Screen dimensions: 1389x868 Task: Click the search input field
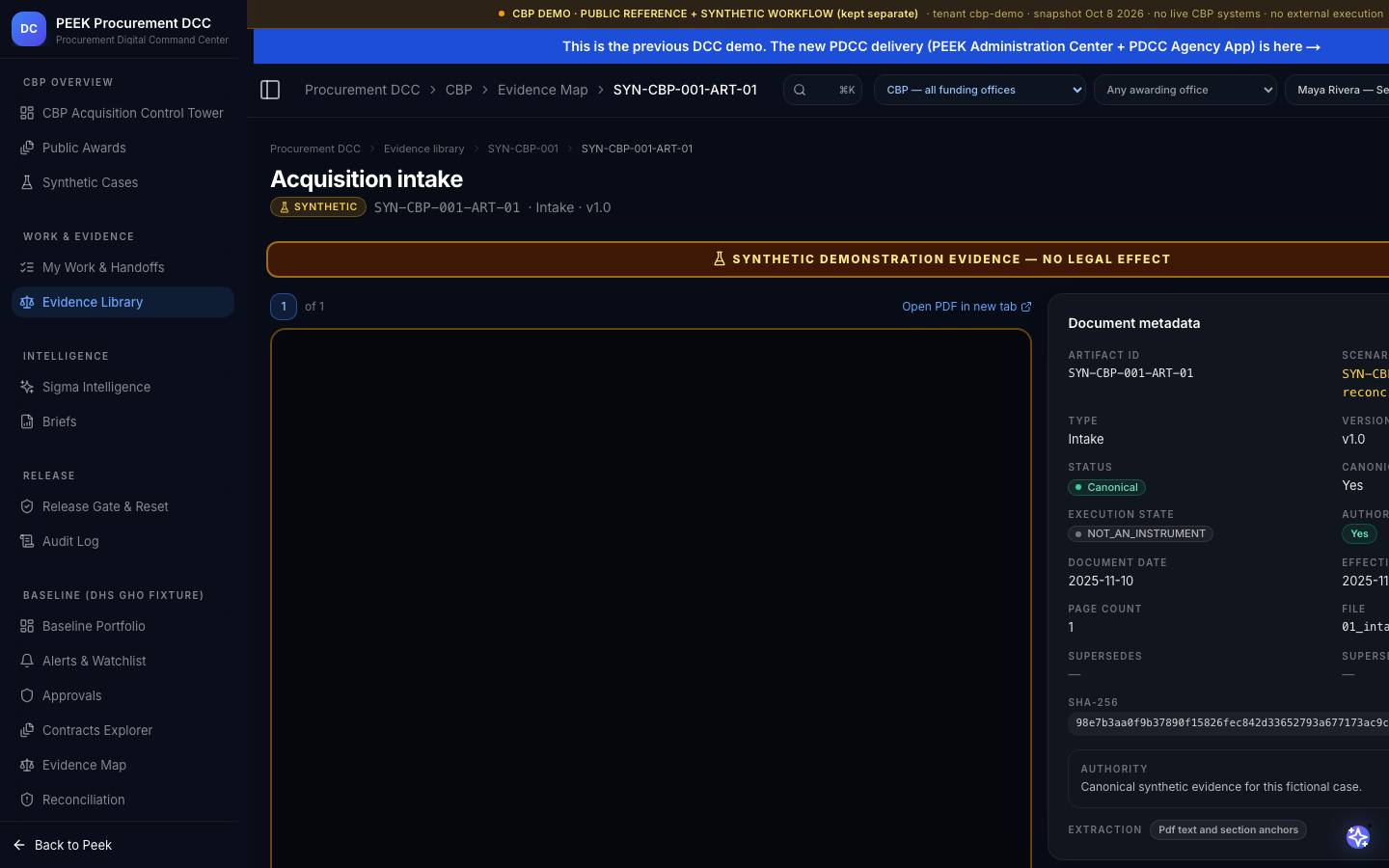[823, 90]
